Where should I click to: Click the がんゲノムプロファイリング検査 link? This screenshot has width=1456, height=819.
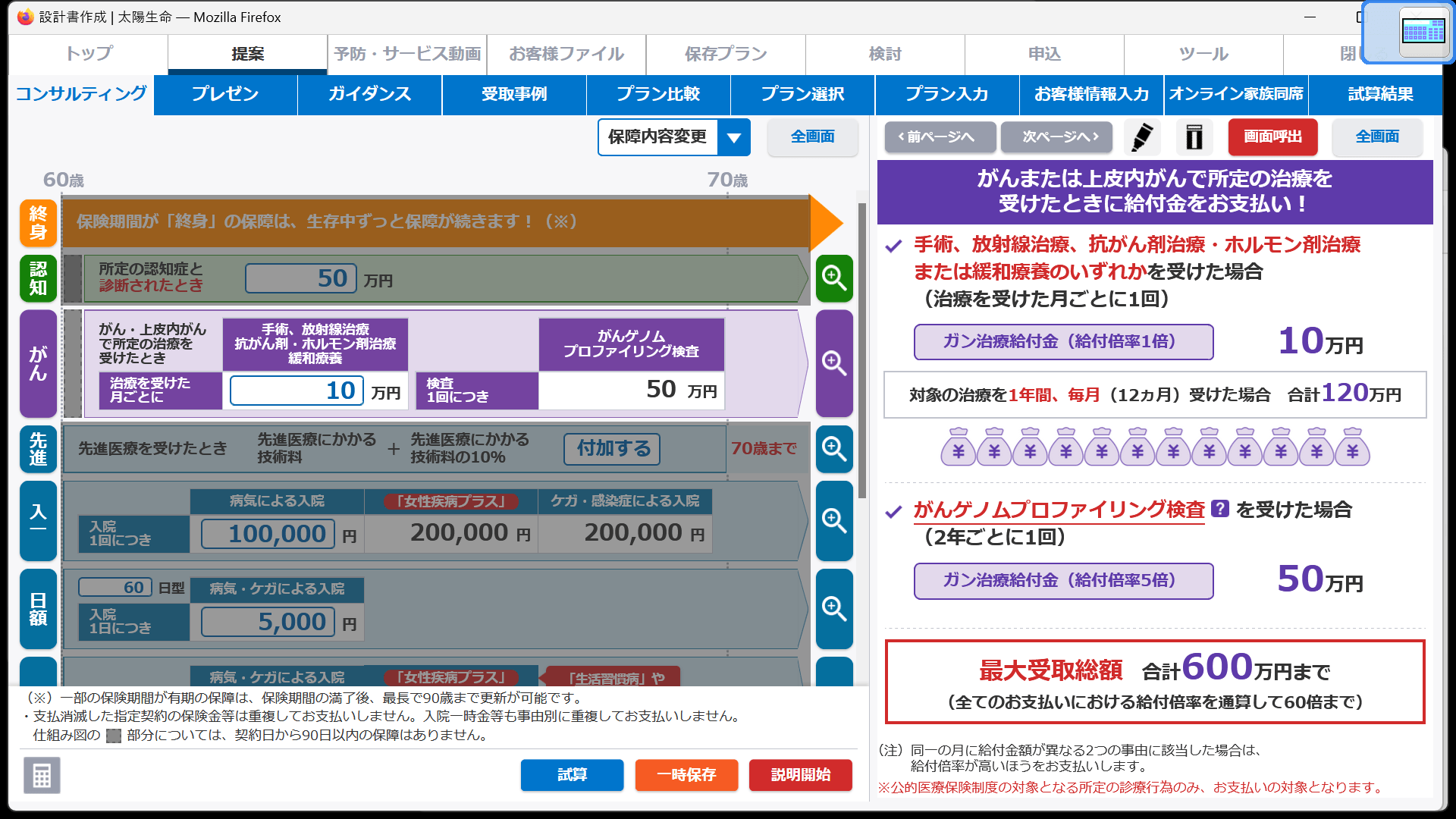[1059, 510]
